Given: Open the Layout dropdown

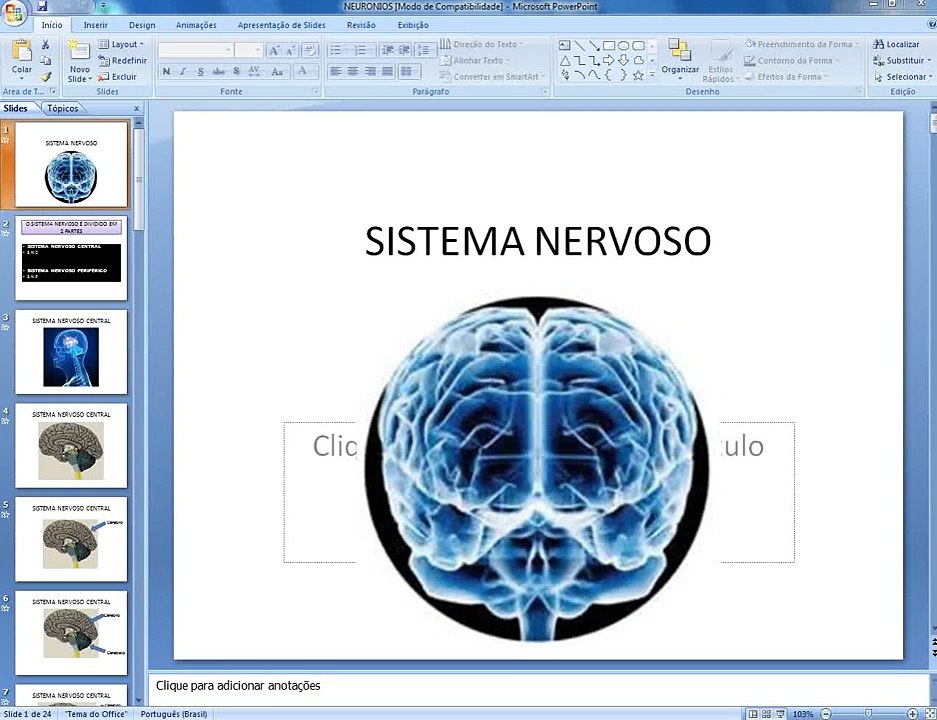Looking at the screenshot, I should 121,44.
